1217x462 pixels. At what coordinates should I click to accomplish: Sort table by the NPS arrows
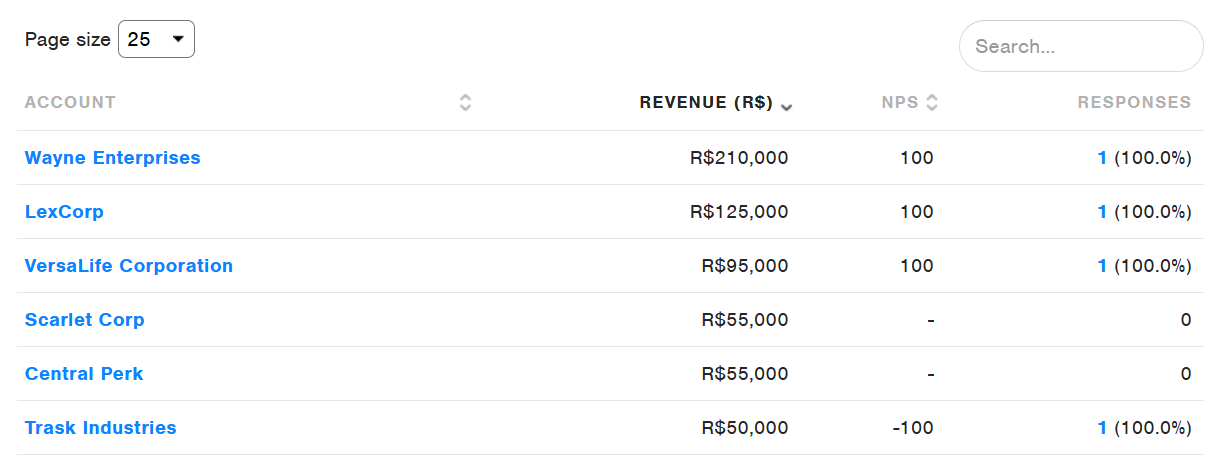932,103
